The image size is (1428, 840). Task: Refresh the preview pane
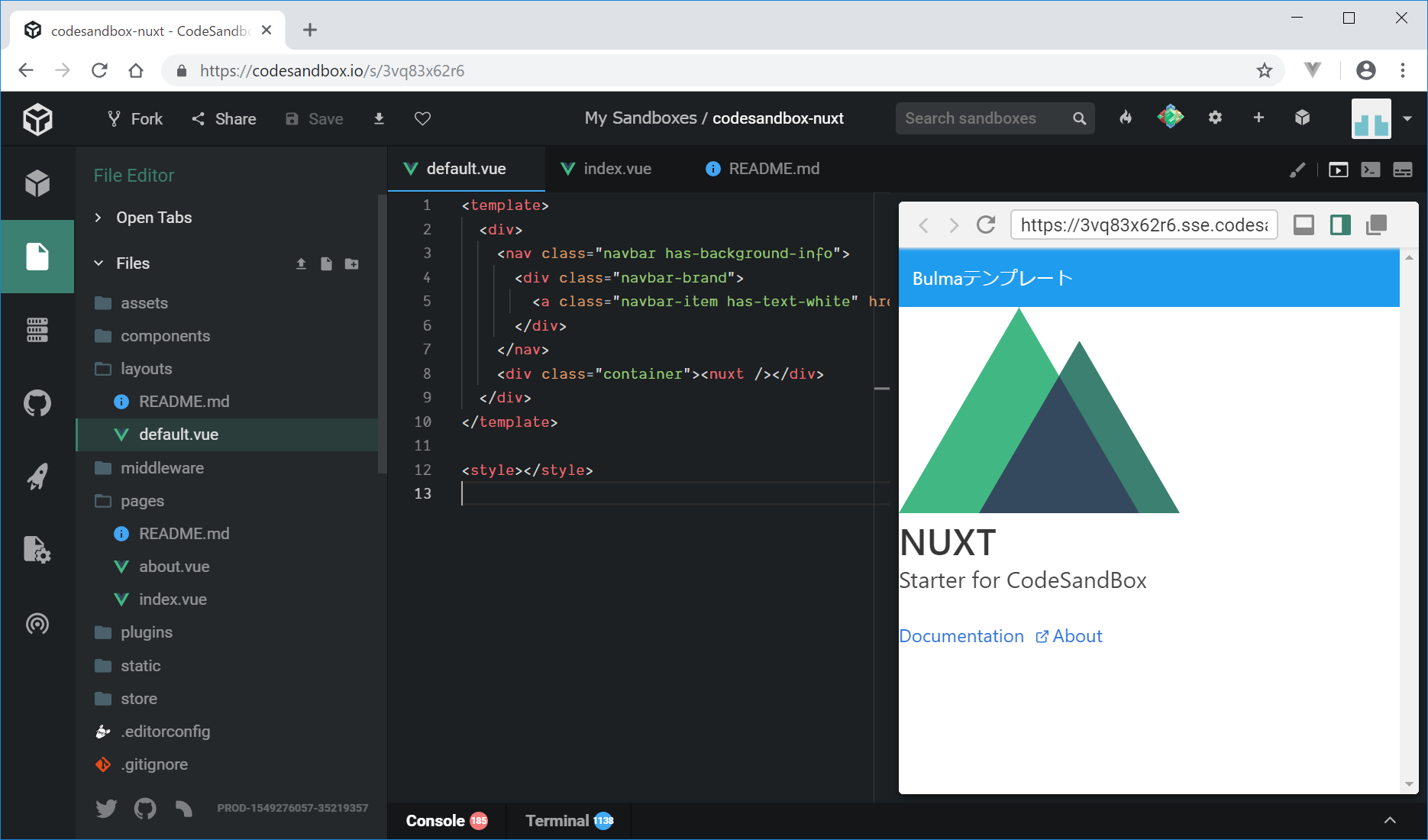tap(986, 225)
